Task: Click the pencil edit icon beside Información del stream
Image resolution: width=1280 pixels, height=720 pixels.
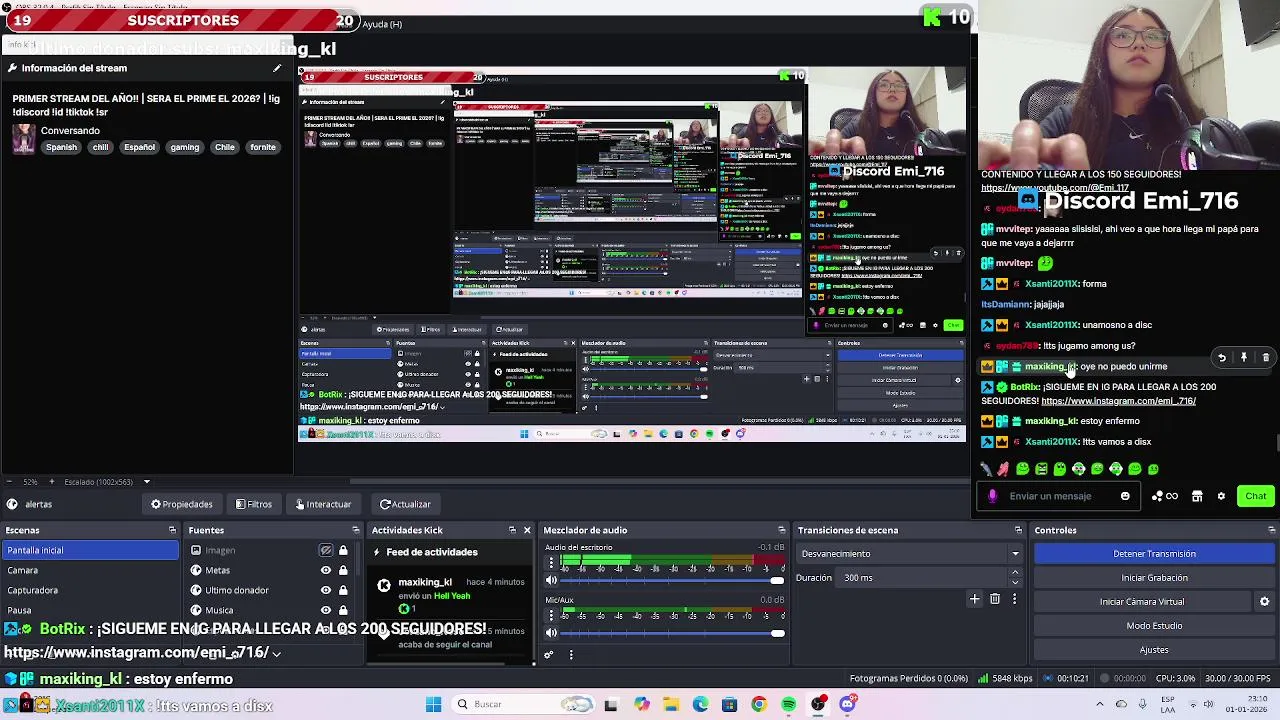Action: coord(277,68)
